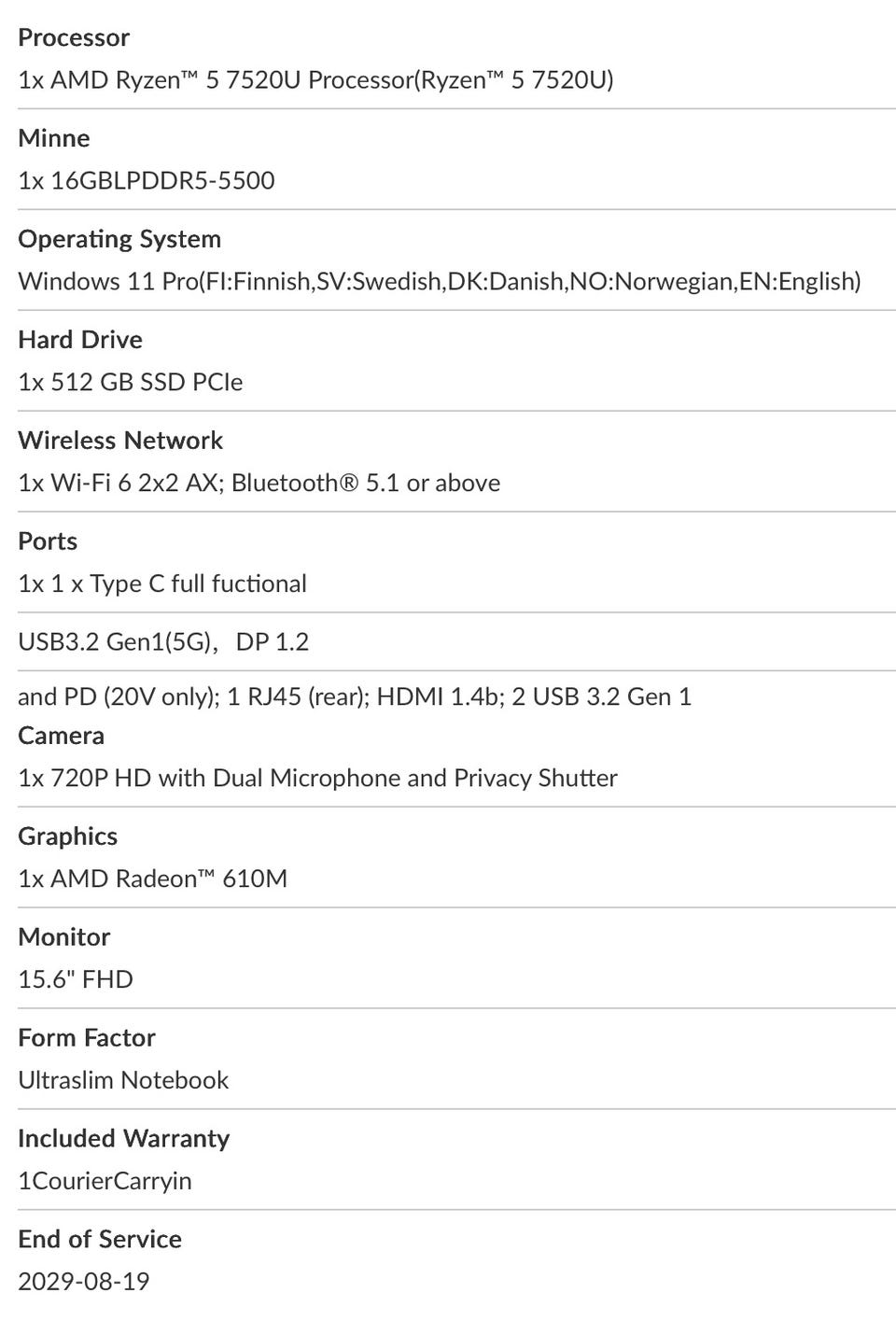This screenshot has height=1321, width=896.
Task: Select the Ports heading
Action: 48,541
